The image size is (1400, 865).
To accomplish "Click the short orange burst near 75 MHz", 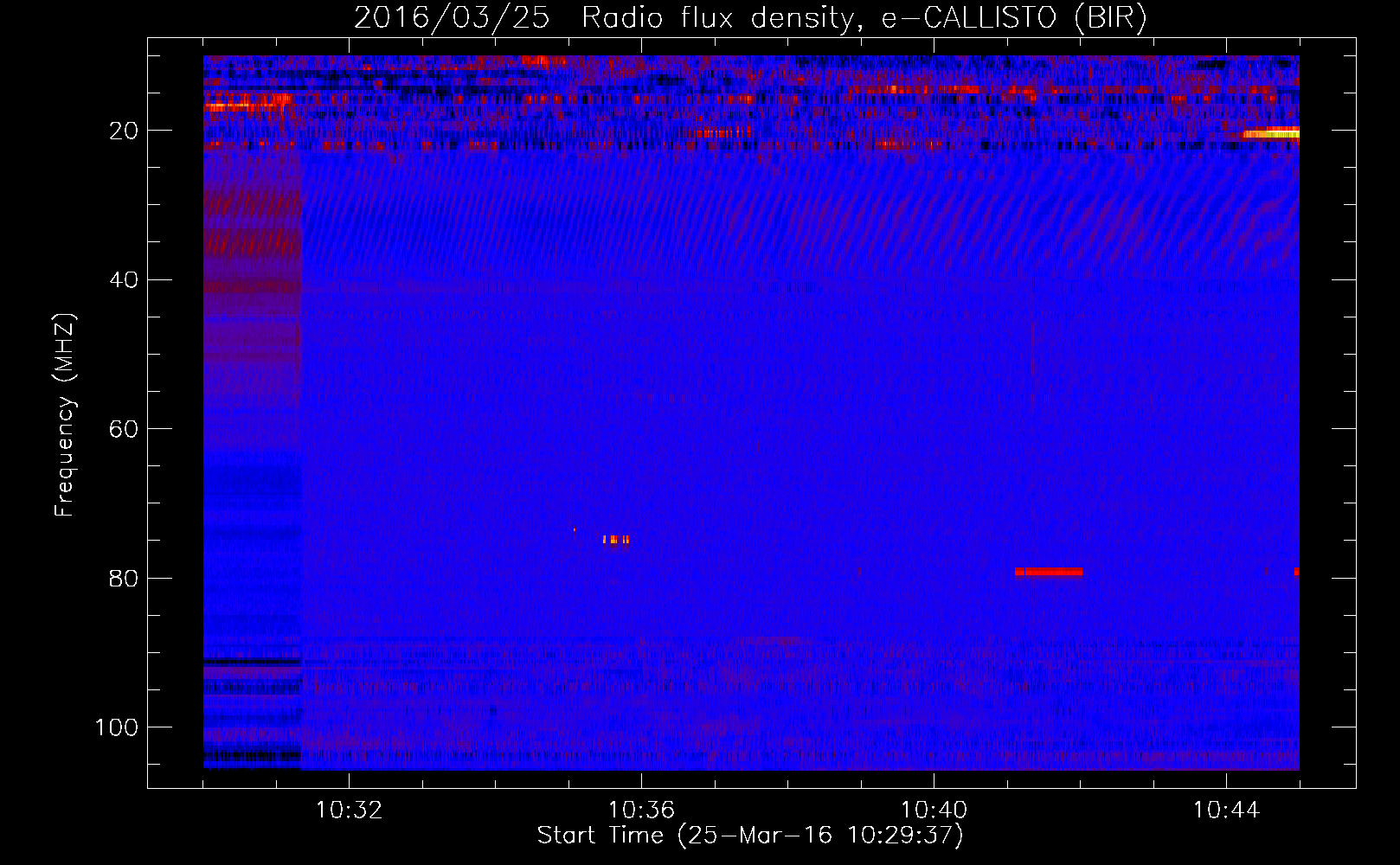I will (616, 540).
